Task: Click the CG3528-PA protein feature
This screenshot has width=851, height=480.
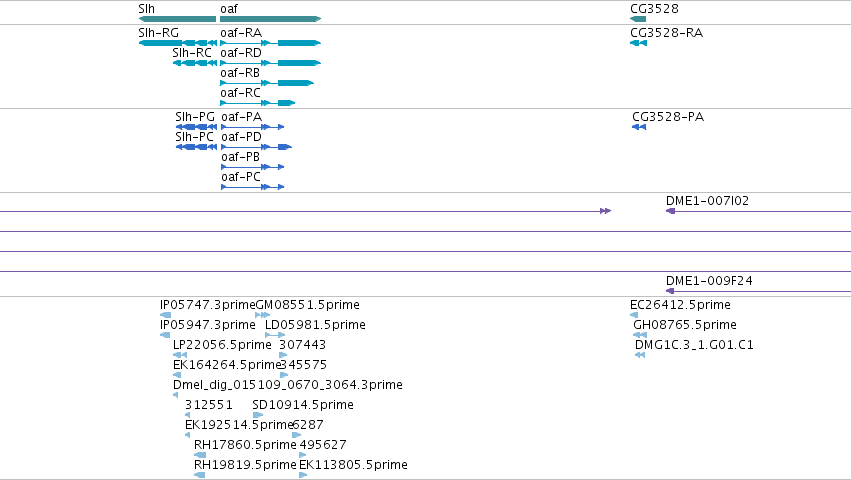Action: 639,127
